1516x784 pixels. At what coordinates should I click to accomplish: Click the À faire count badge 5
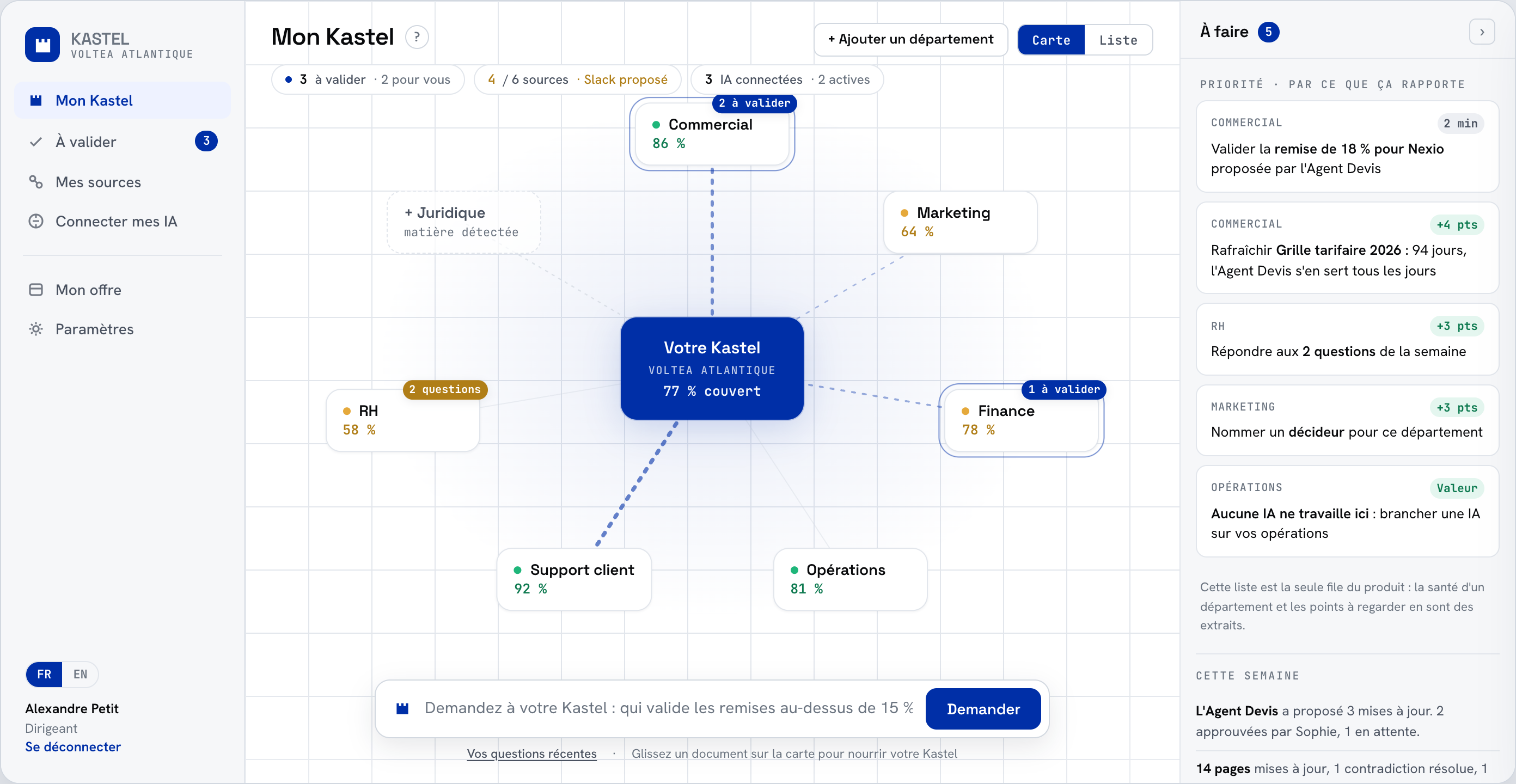pyautogui.click(x=1268, y=32)
